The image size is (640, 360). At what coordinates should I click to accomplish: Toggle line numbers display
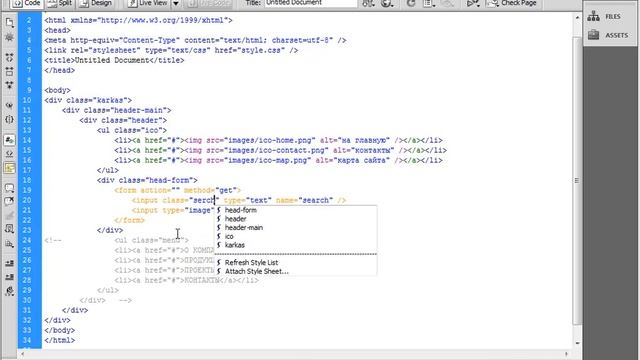pyautogui.click(x=9, y=140)
